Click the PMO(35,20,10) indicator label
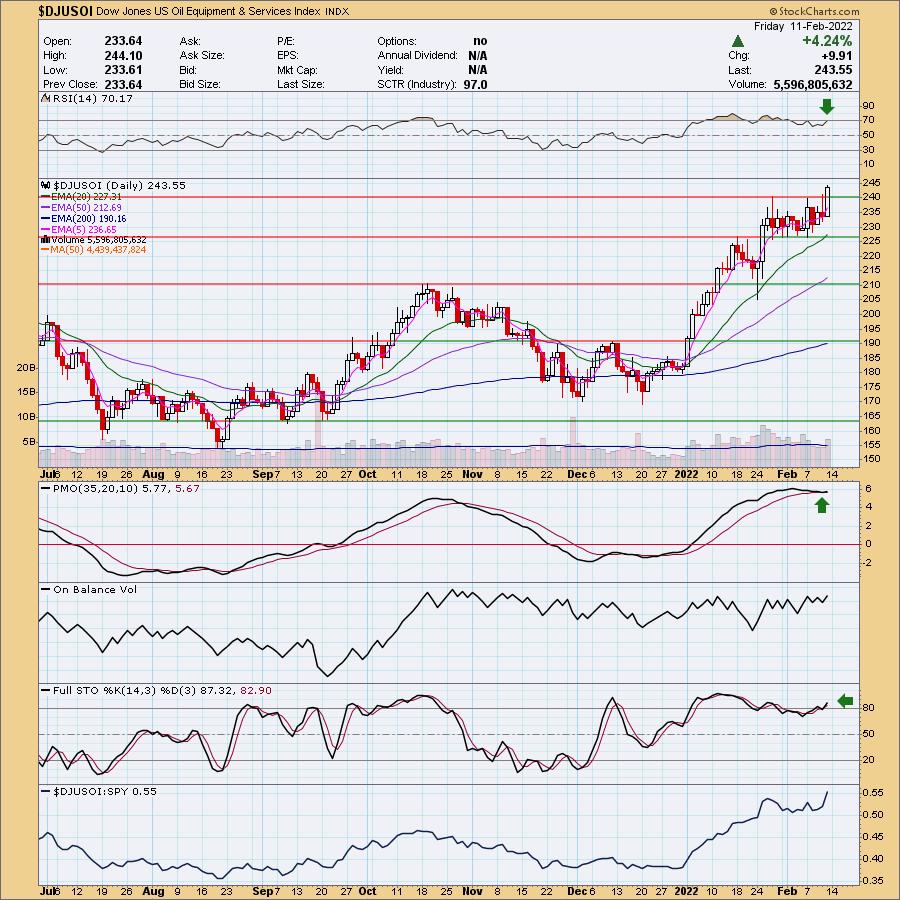Screen dimensions: 900x900 coord(119,488)
